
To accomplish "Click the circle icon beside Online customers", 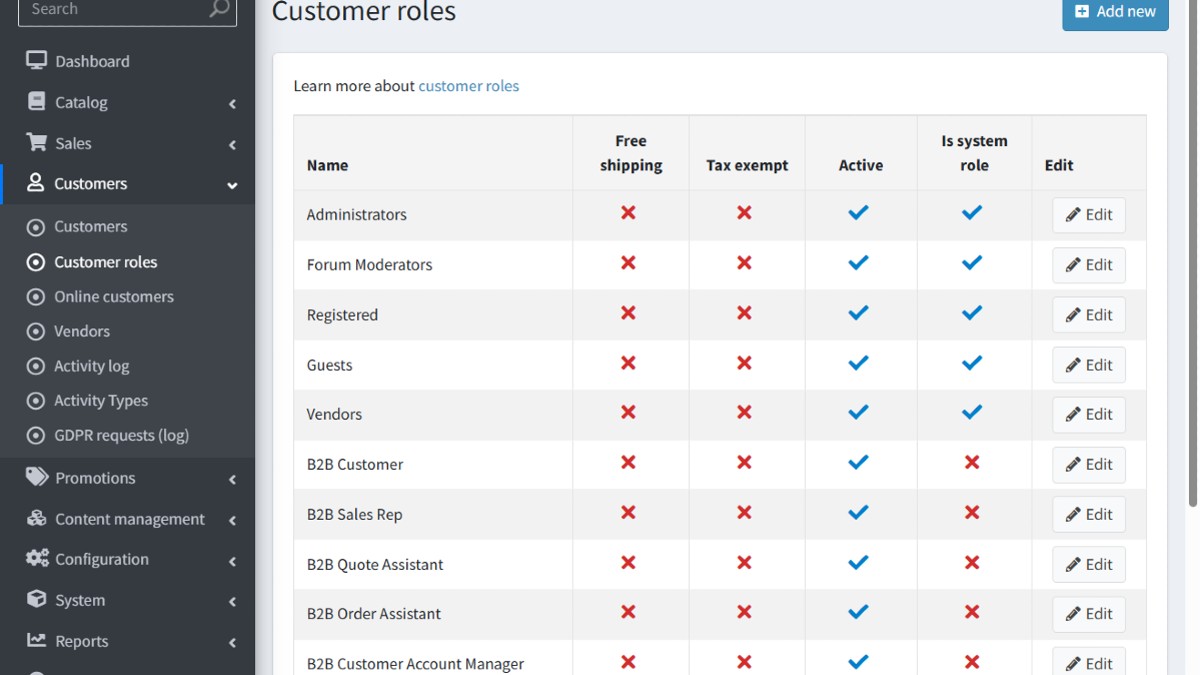I will coord(36,297).
